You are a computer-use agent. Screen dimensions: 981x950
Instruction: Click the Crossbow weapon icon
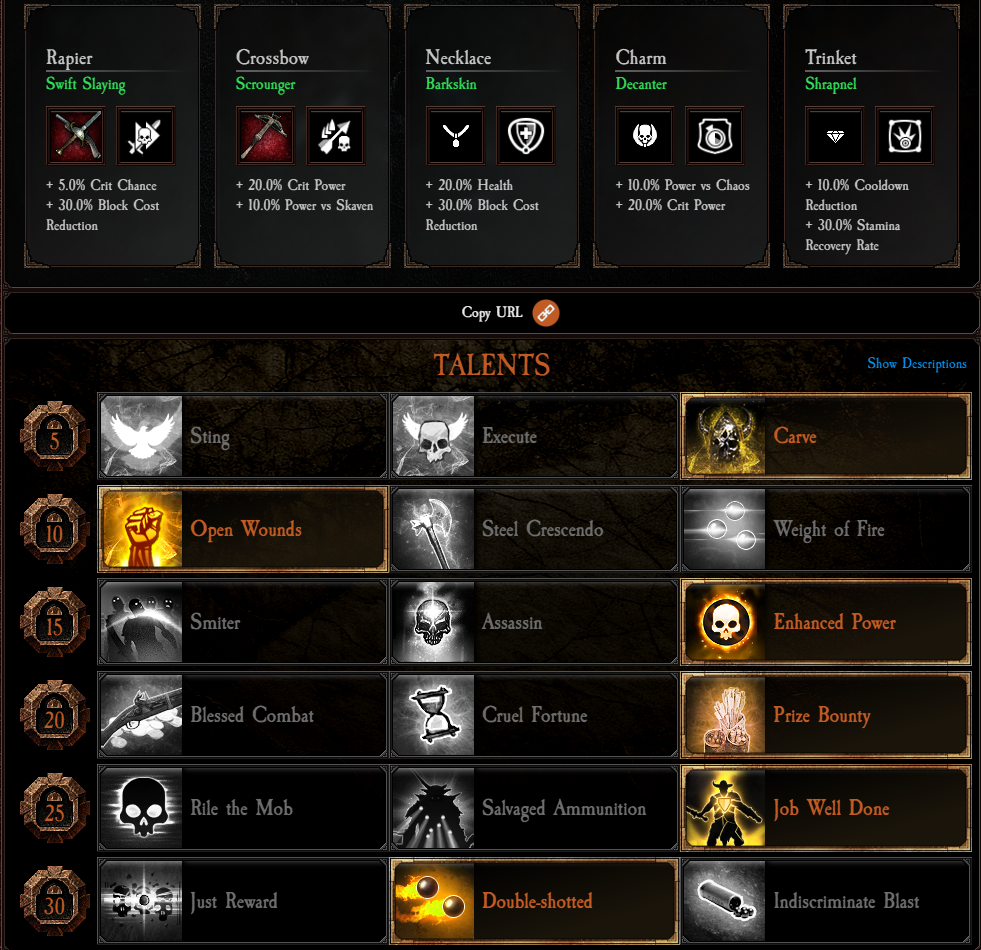(265, 136)
